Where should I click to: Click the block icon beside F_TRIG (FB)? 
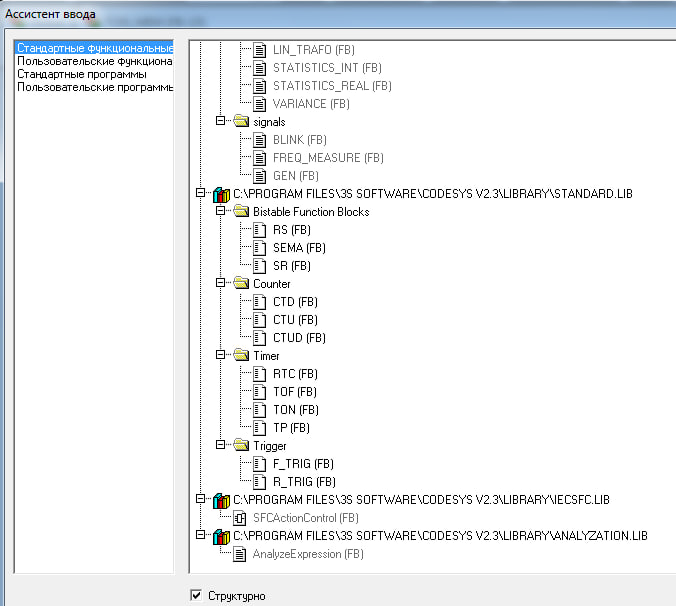pyautogui.click(x=260, y=464)
